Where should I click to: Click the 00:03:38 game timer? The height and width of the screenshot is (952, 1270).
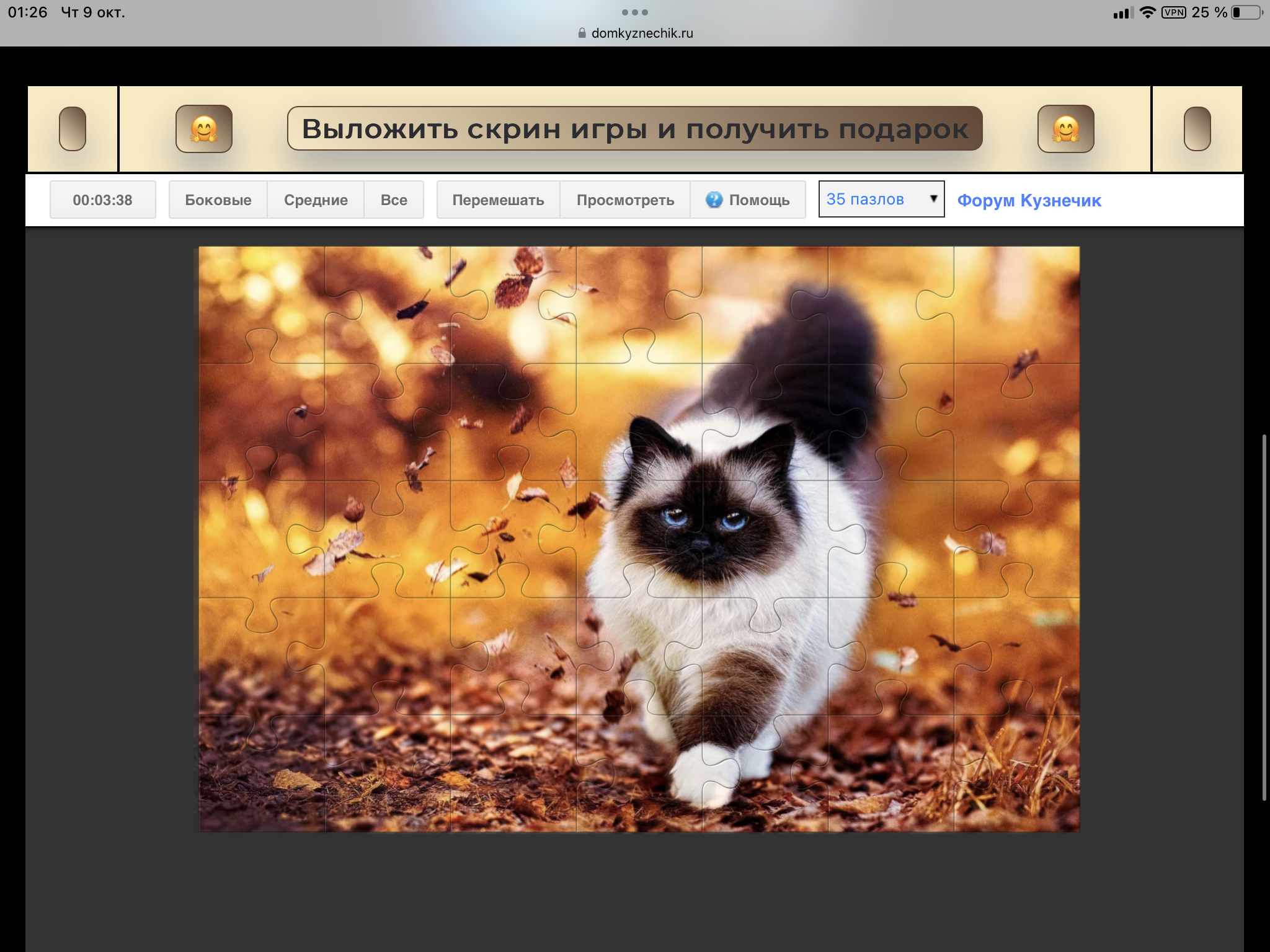(102, 200)
